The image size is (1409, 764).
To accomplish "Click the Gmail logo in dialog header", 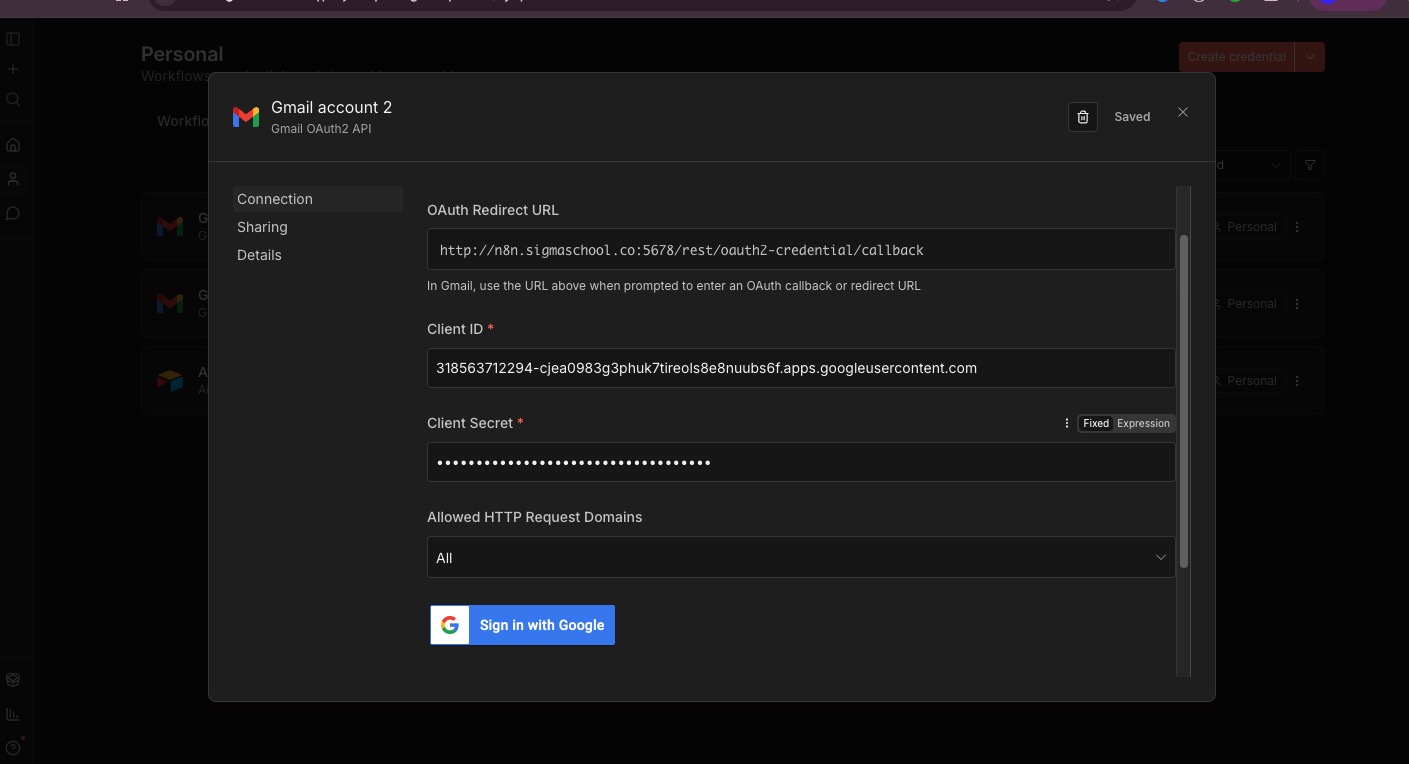I will click(x=246, y=117).
